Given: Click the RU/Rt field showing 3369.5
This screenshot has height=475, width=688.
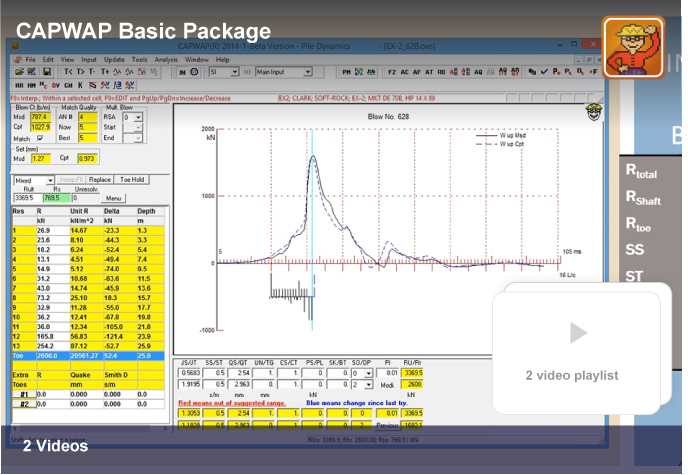Looking at the screenshot, I should tap(412, 373).
